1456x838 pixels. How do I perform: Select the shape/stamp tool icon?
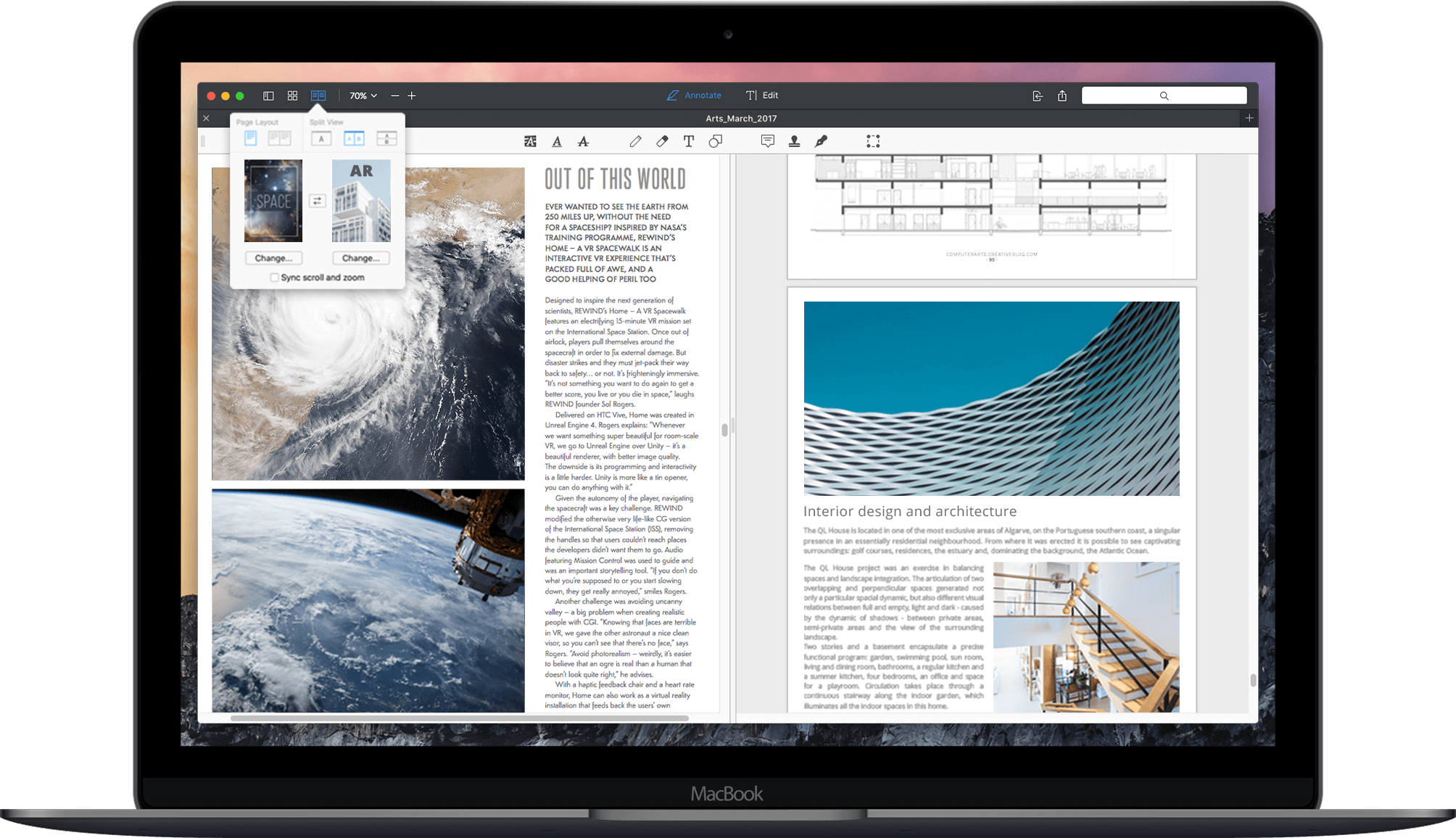(x=795, y=141)
